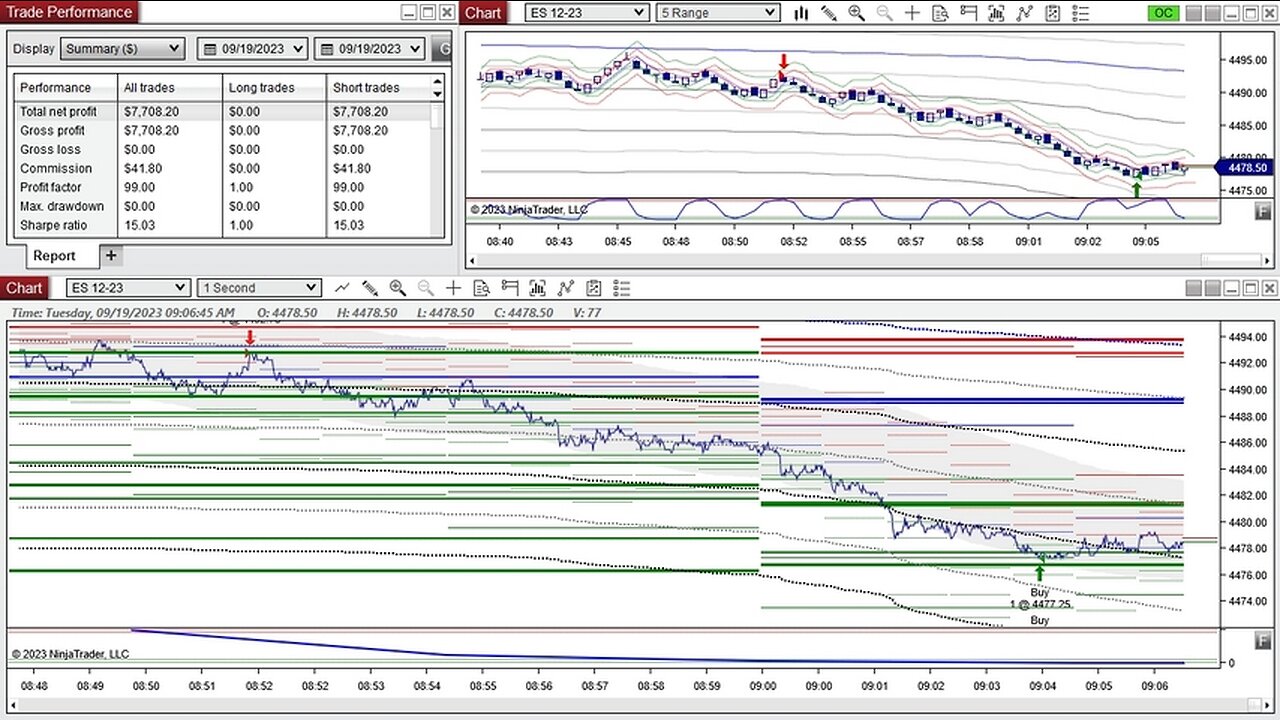Zoom out on the top chart
The height and width of the screenshot is (720, 1280).
click(x=884, y=13)
